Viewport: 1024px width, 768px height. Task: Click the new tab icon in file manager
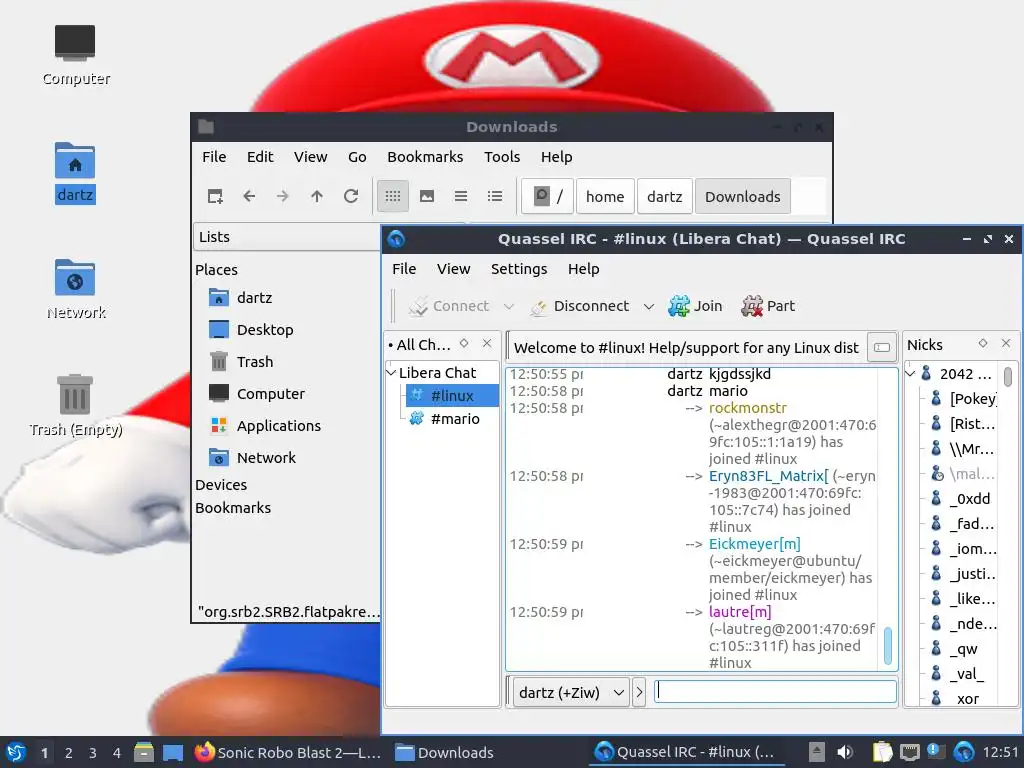coord(215,196)
